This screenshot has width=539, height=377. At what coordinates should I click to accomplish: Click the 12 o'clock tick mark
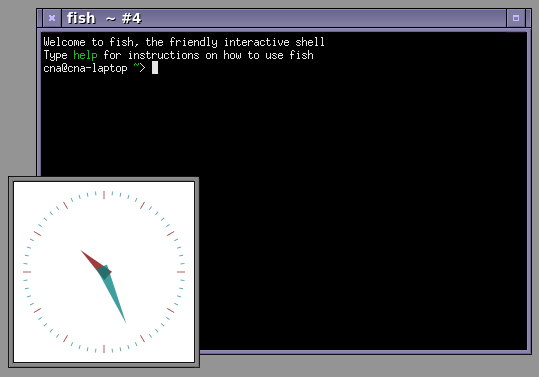point(104,195)
